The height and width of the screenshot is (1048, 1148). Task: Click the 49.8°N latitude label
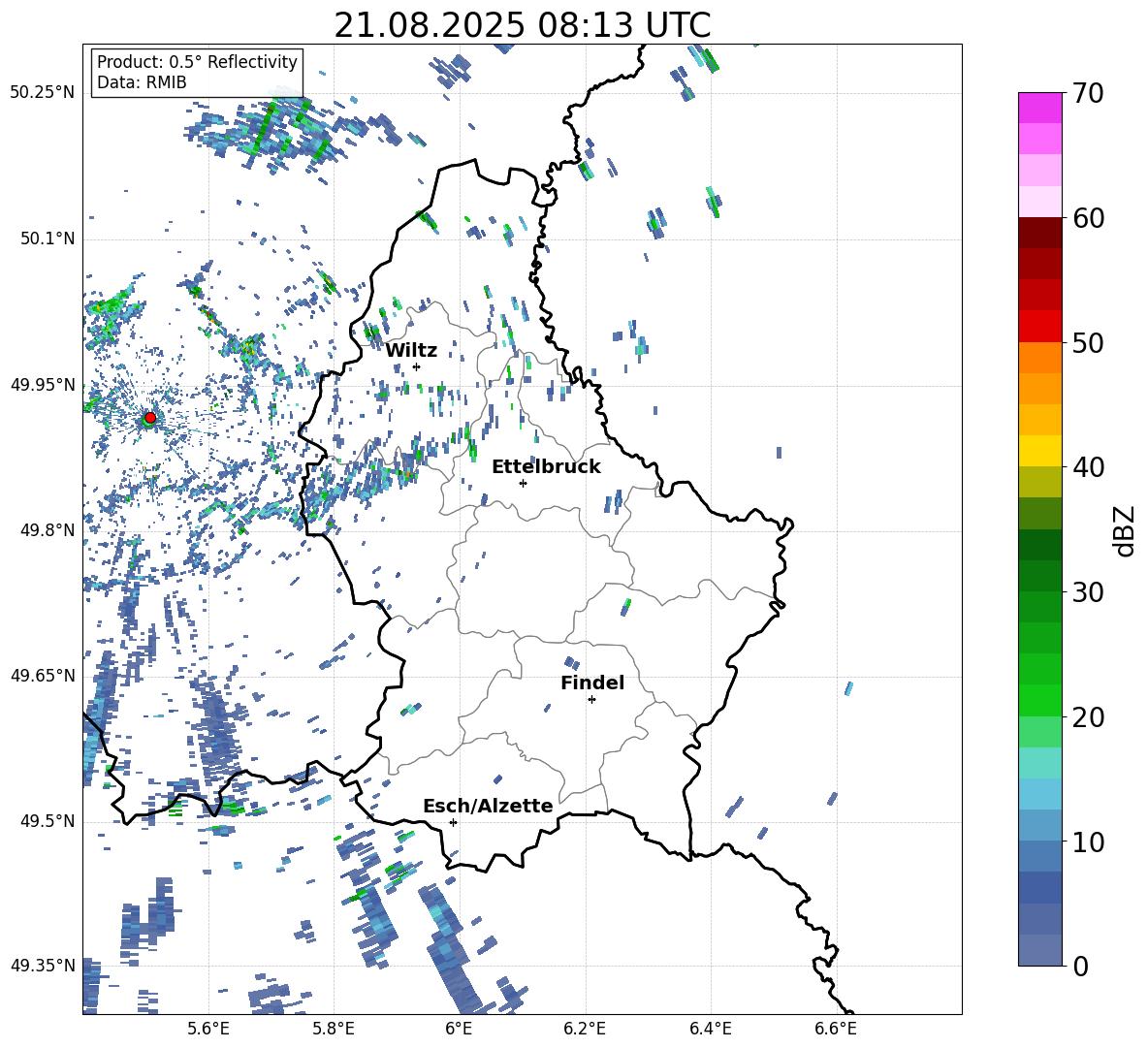click(47, 530)
